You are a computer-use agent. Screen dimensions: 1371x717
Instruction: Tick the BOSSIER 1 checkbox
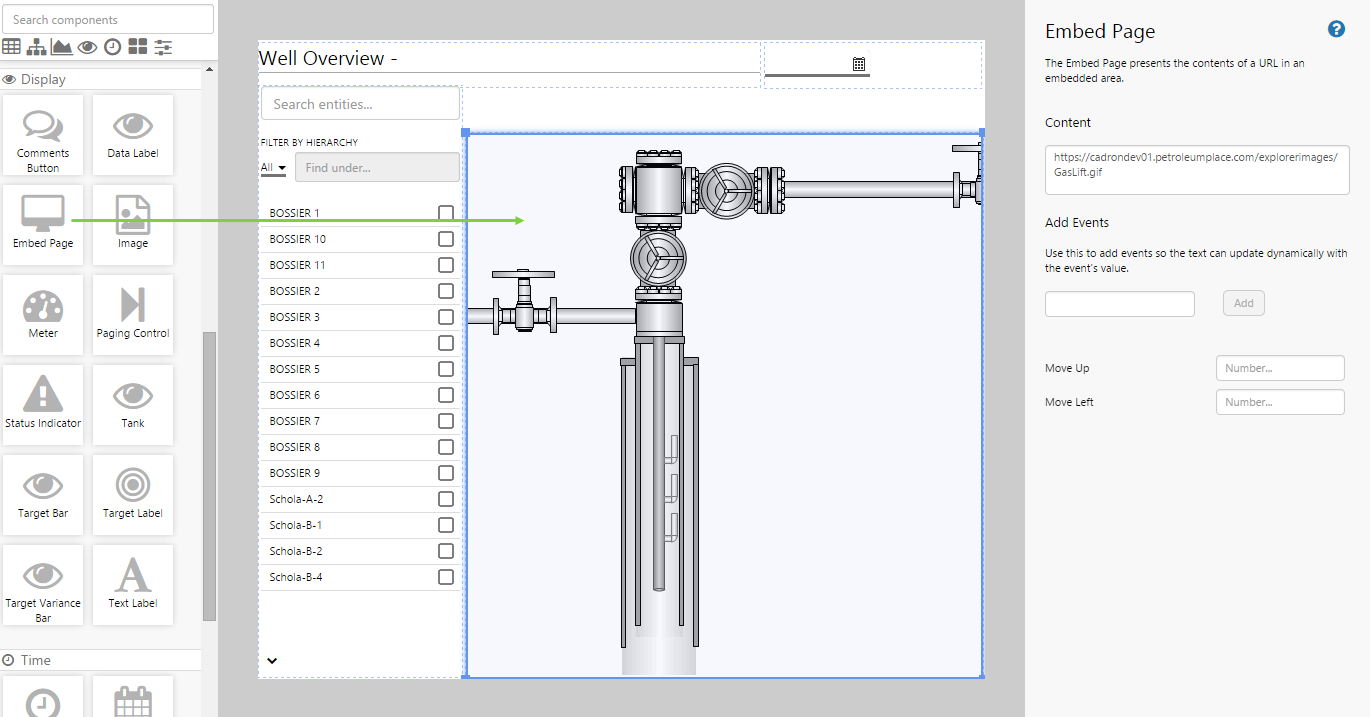[446, 213]
